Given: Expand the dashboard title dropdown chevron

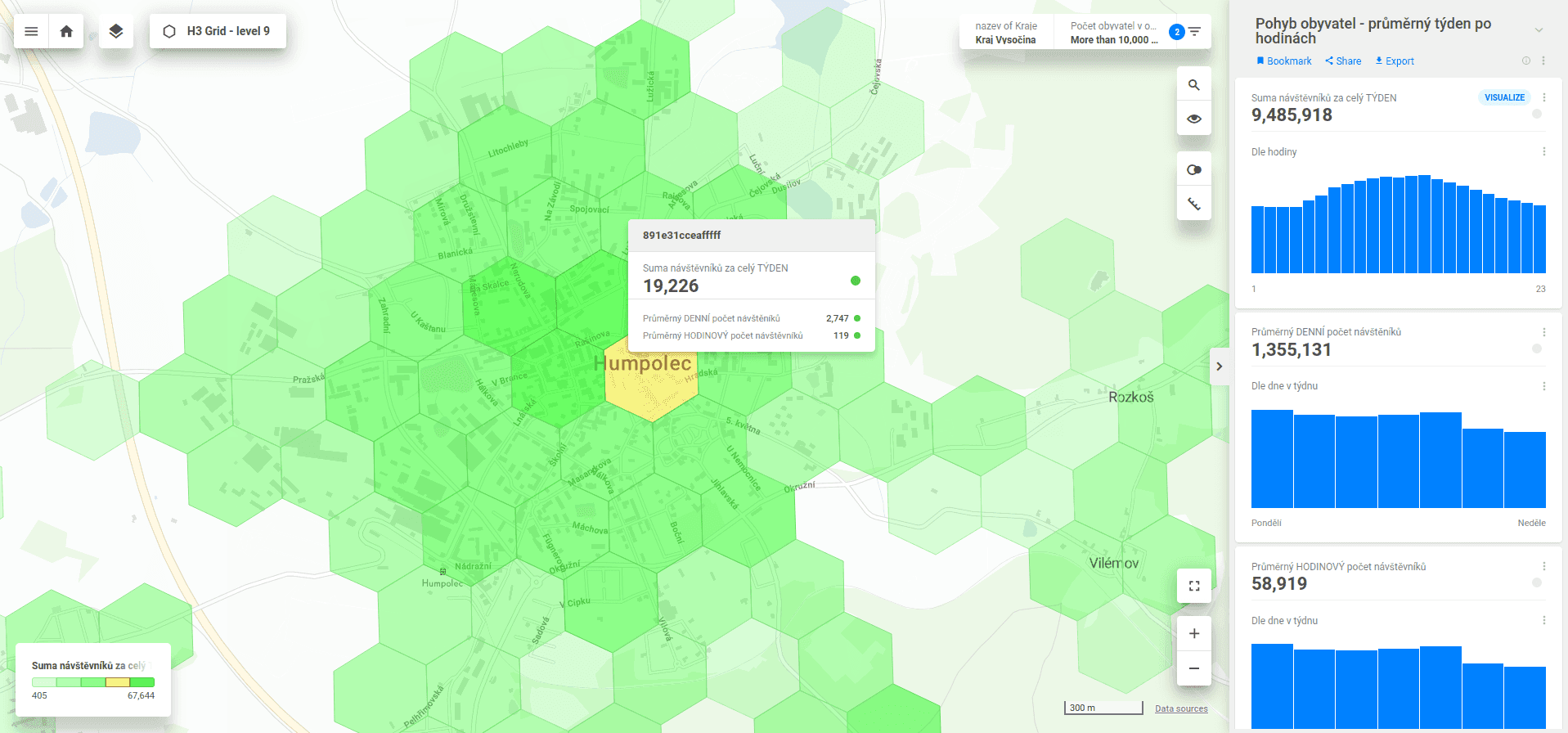Looking at the screenshot, I should point(1539,30).
